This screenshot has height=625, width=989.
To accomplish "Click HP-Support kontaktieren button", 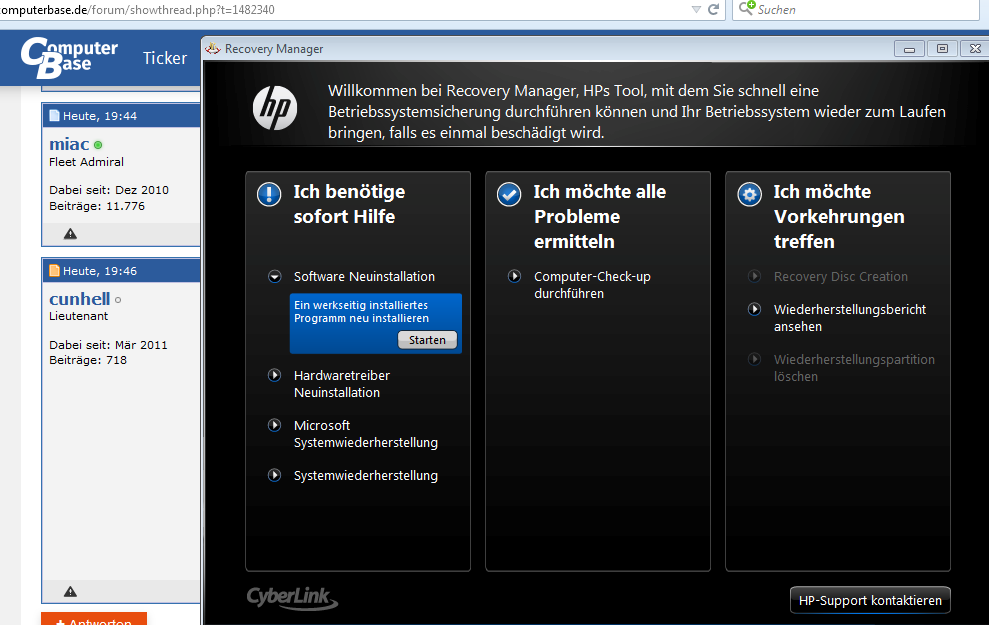I will [870, 600].
